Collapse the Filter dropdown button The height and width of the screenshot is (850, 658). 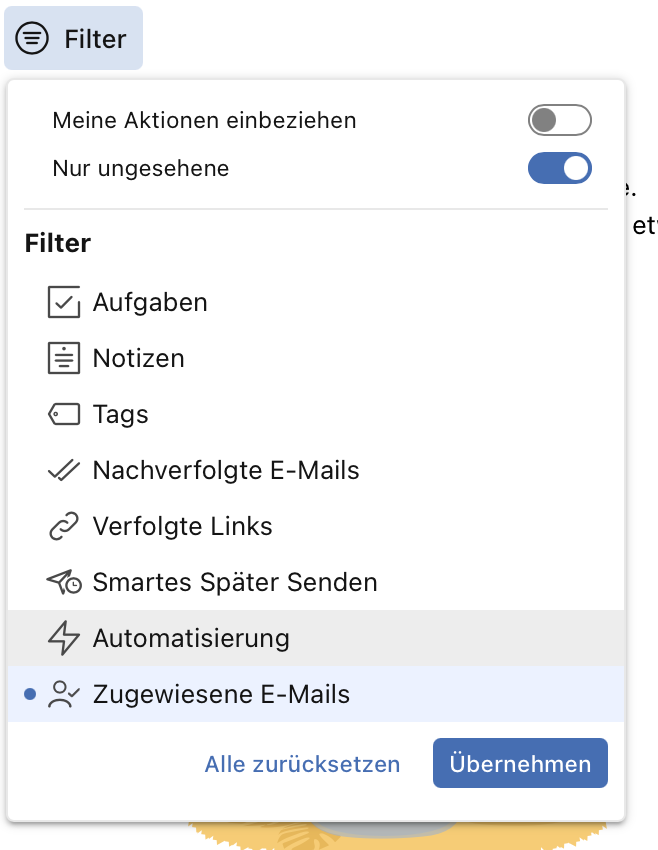[73, 38]
